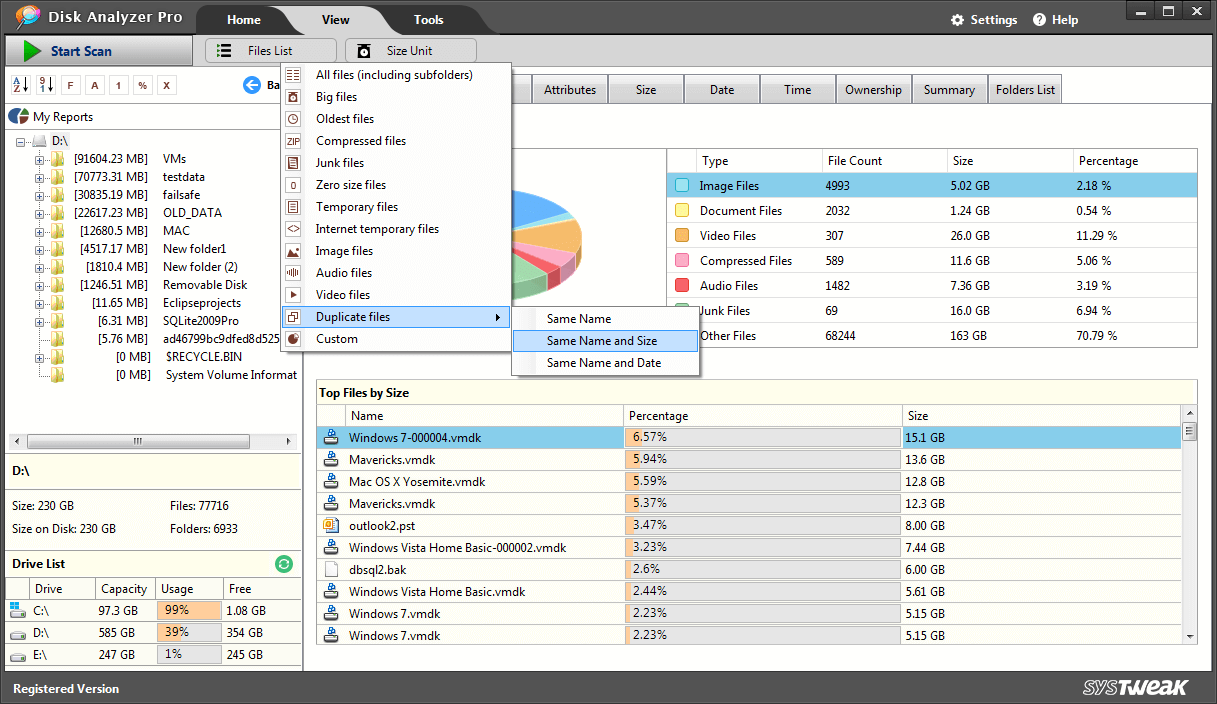The height and width of the screenshot is (704, 1217).
Task: Expand the VMs folder in My Reports
Action: [39, 160]
